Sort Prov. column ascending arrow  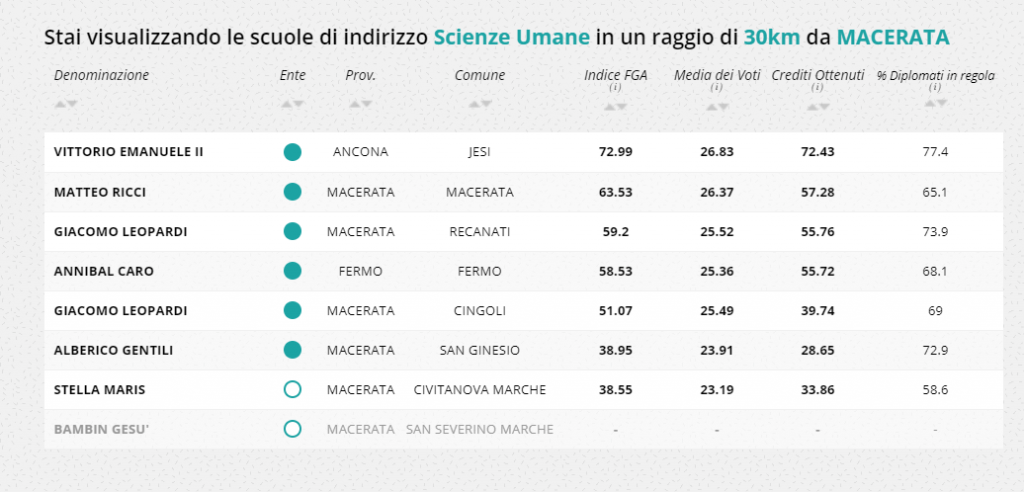click(x=355, y=104)
